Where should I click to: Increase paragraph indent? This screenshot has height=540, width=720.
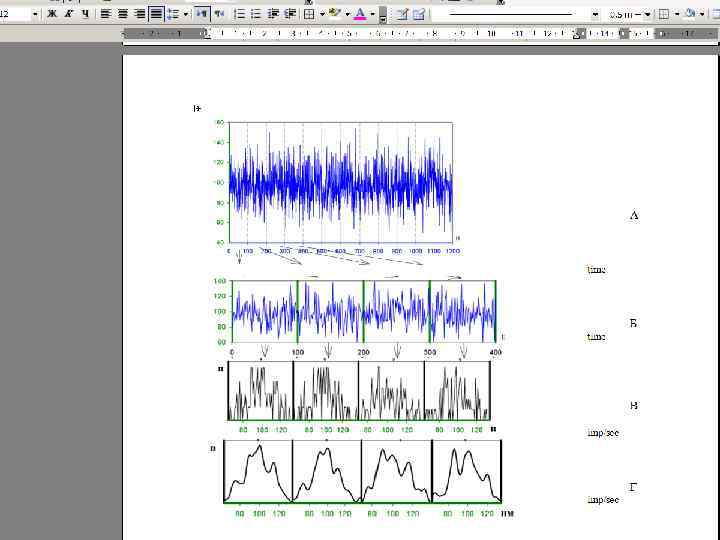290,14
